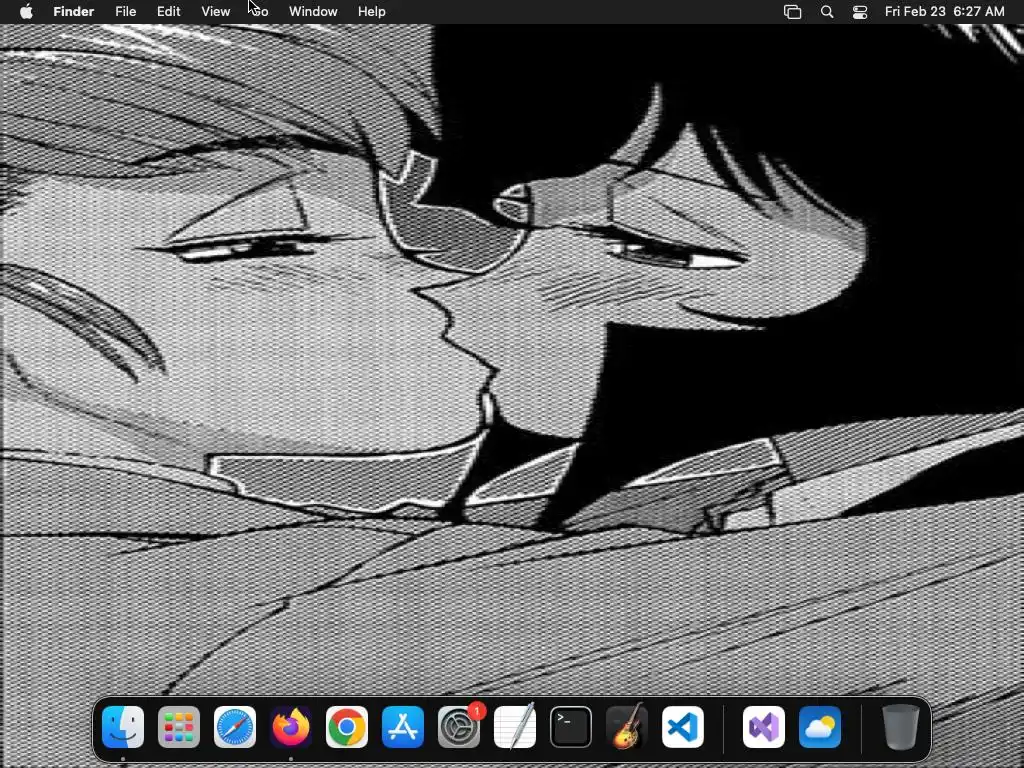Open the Trash in the Dock
Viewport: 1024px width, 768px height.
pyautogui.click(x=901, y=727)
